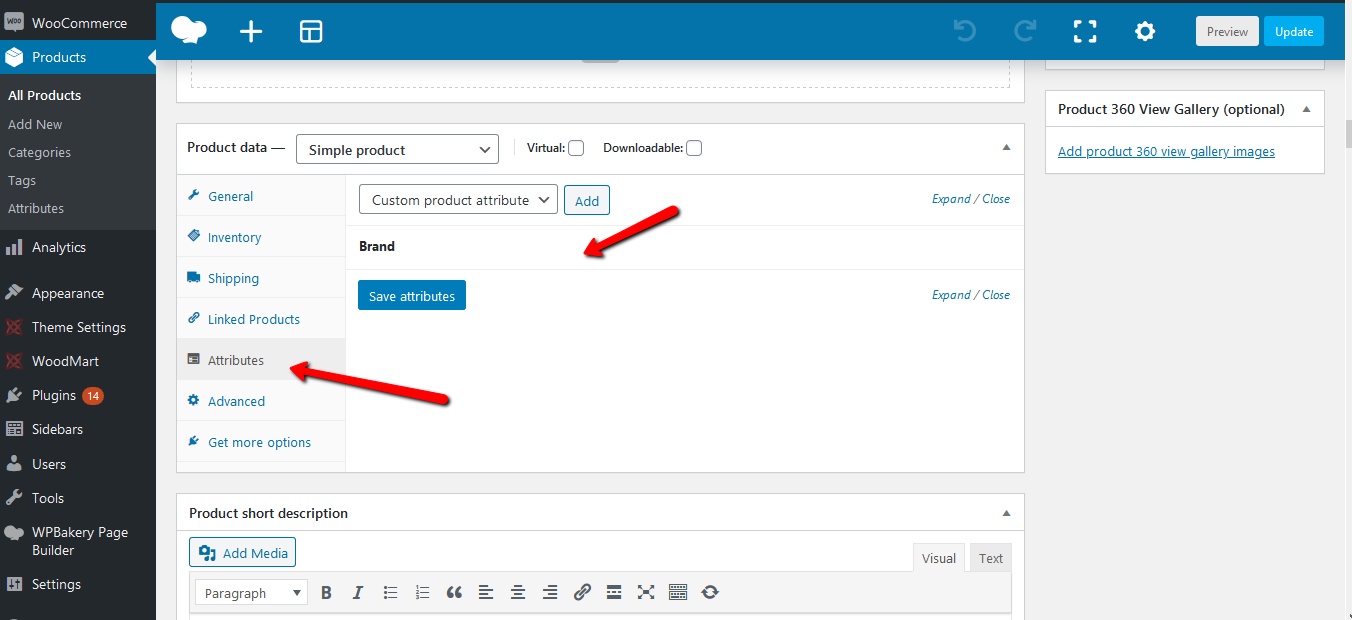This screenshot has height=620, width=1352.
Task: Go to Add New product submenu
Action: (x=35, y=124)
